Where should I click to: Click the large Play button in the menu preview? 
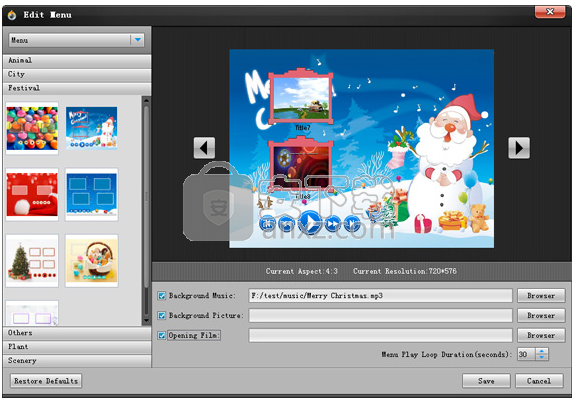pos(310,222)
